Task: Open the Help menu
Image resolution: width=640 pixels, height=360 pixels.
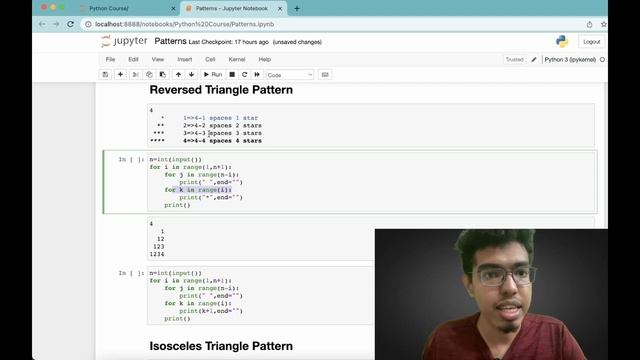Action: 264,59
